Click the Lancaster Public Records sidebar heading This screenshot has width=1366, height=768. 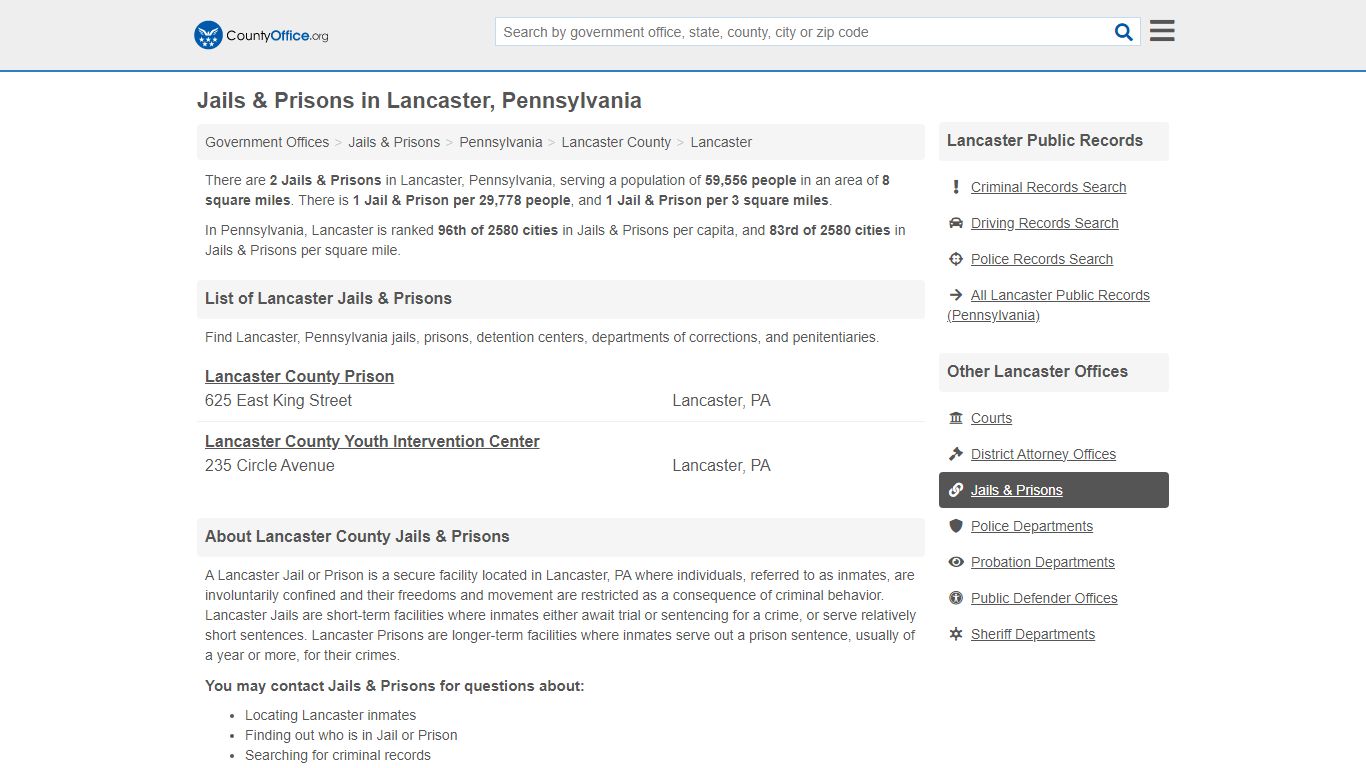pyautogui.click(x=1045, y=140)
